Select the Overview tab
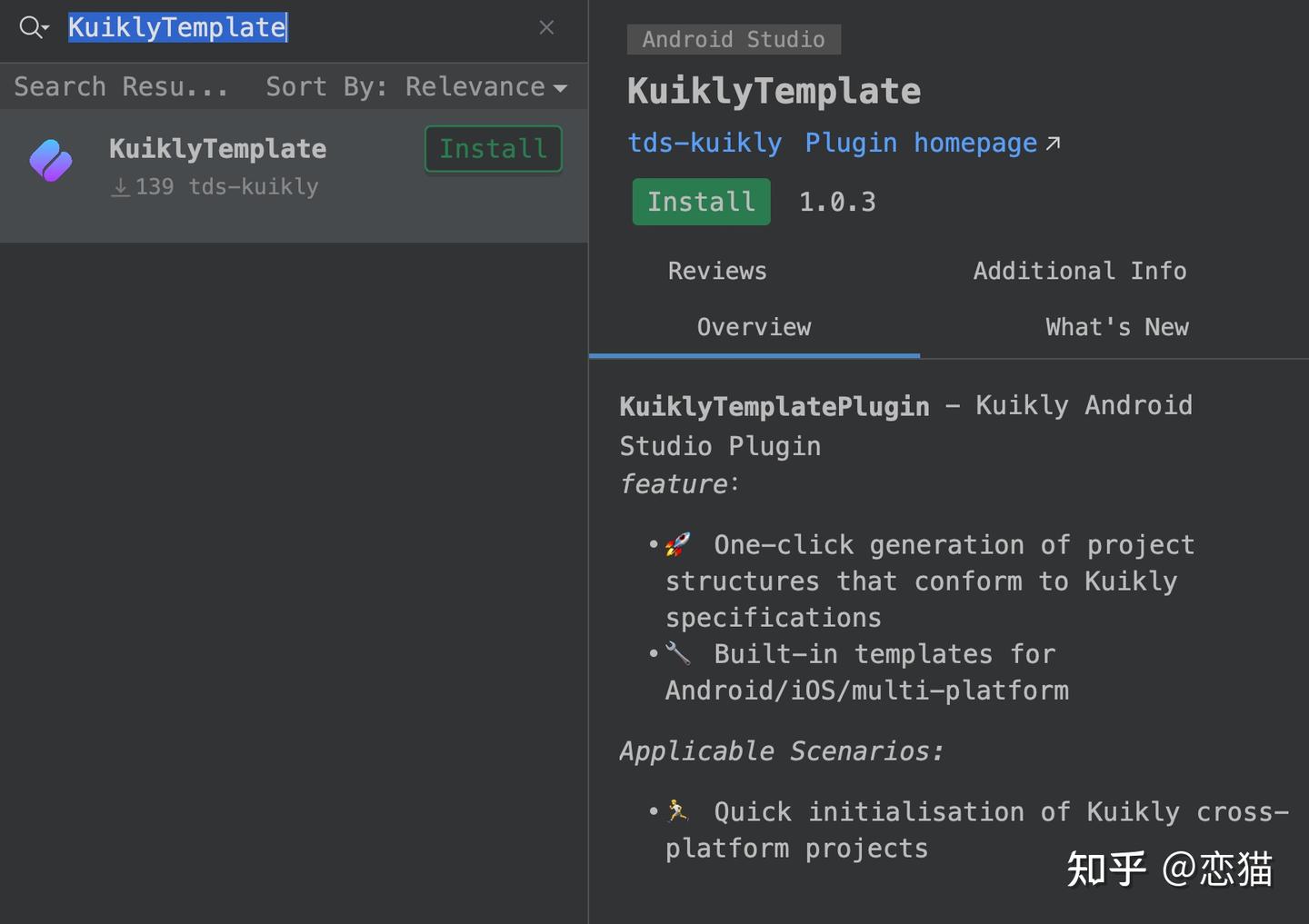 coord(754,327)
